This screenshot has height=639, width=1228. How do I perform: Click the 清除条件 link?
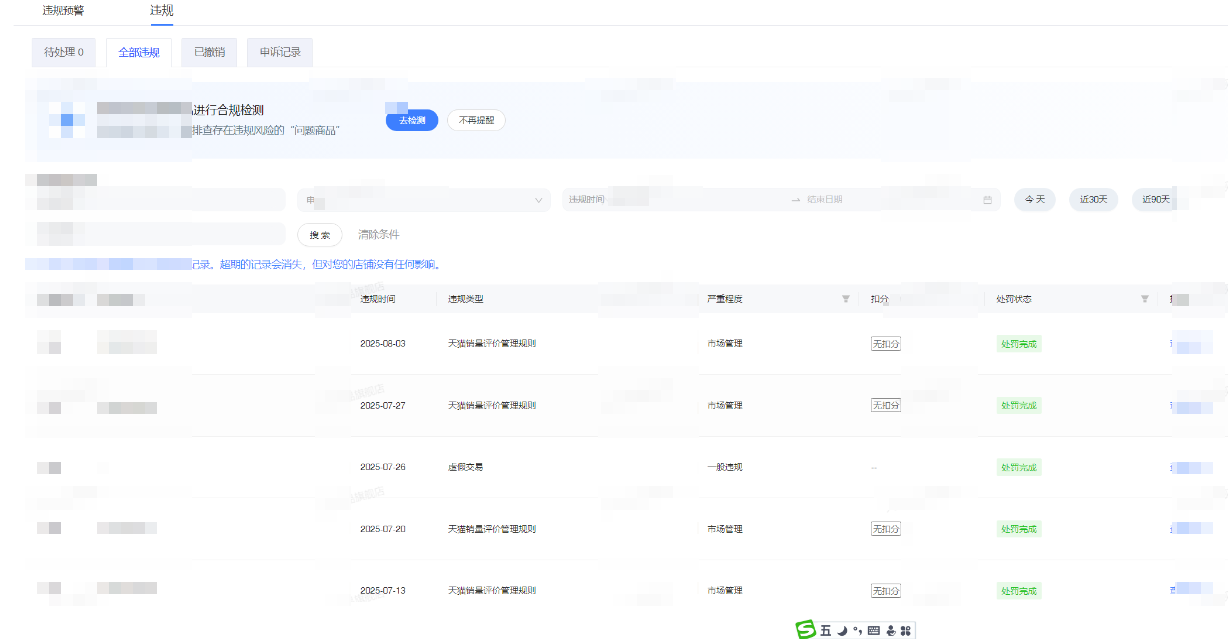click(x=379, y=235)
